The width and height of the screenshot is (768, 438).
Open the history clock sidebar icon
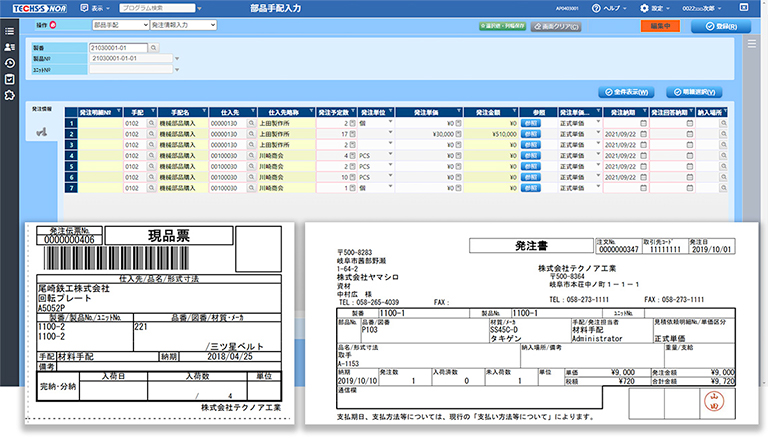(10, 62)
